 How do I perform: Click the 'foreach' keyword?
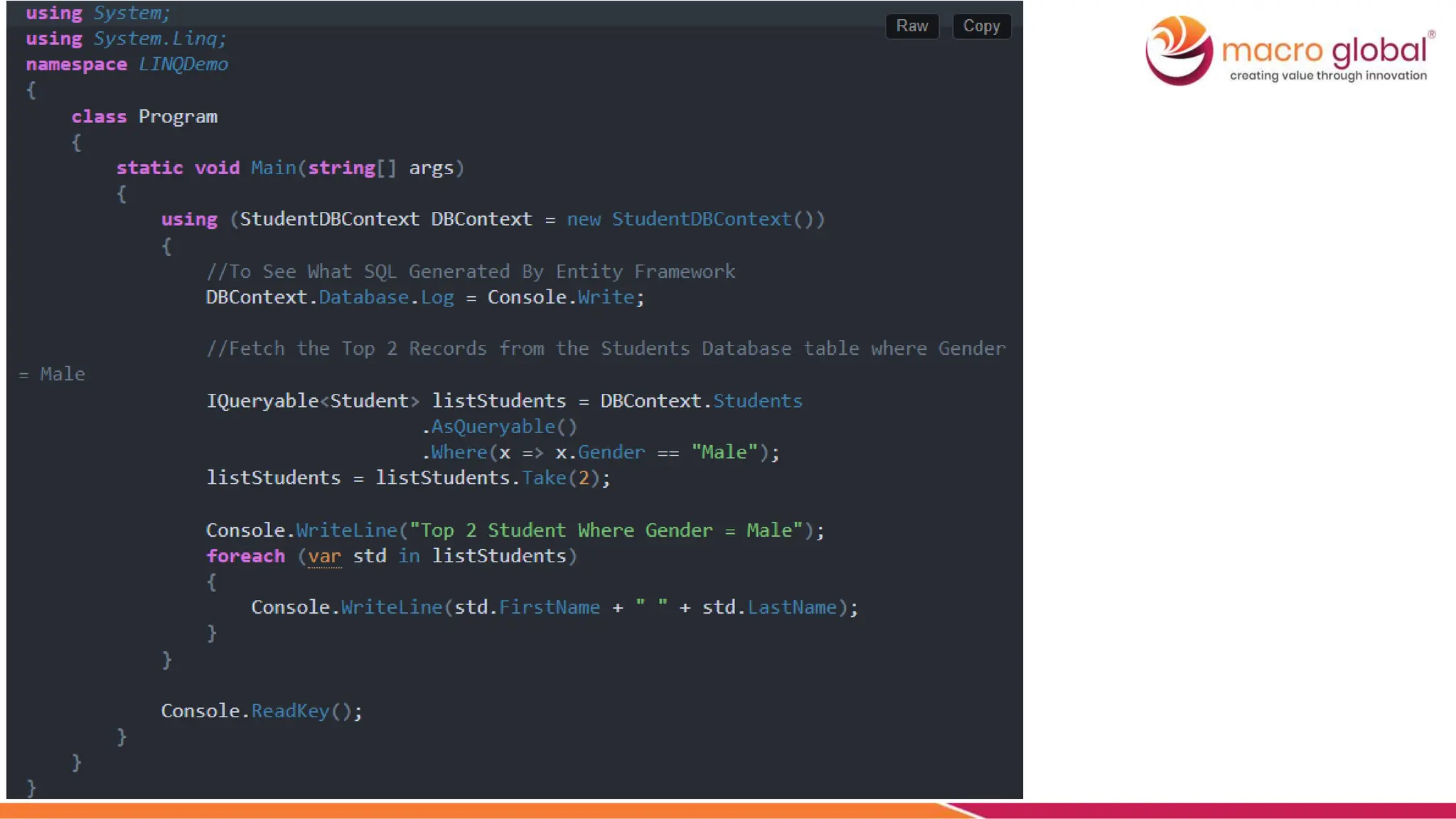(245, 556)
